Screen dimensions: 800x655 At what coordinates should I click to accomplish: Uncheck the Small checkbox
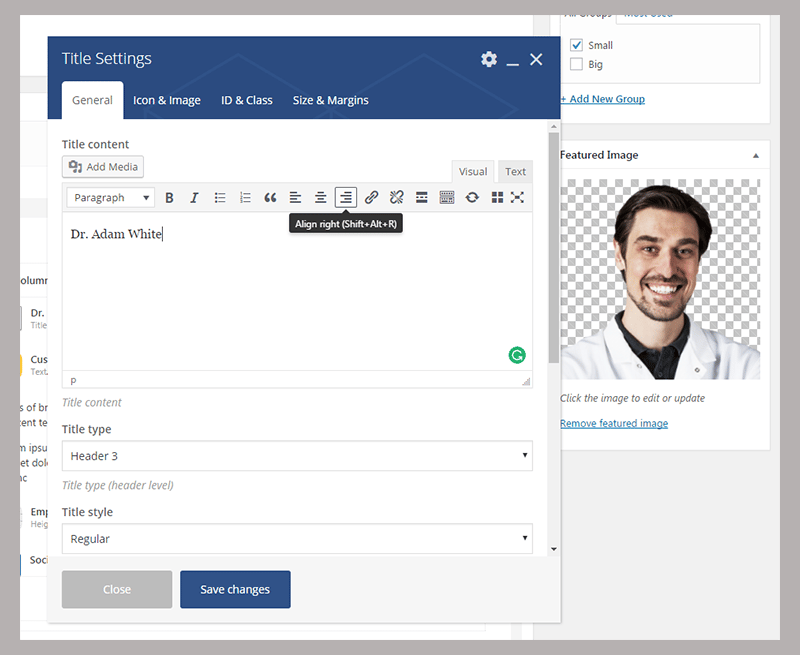pos(576,45)
